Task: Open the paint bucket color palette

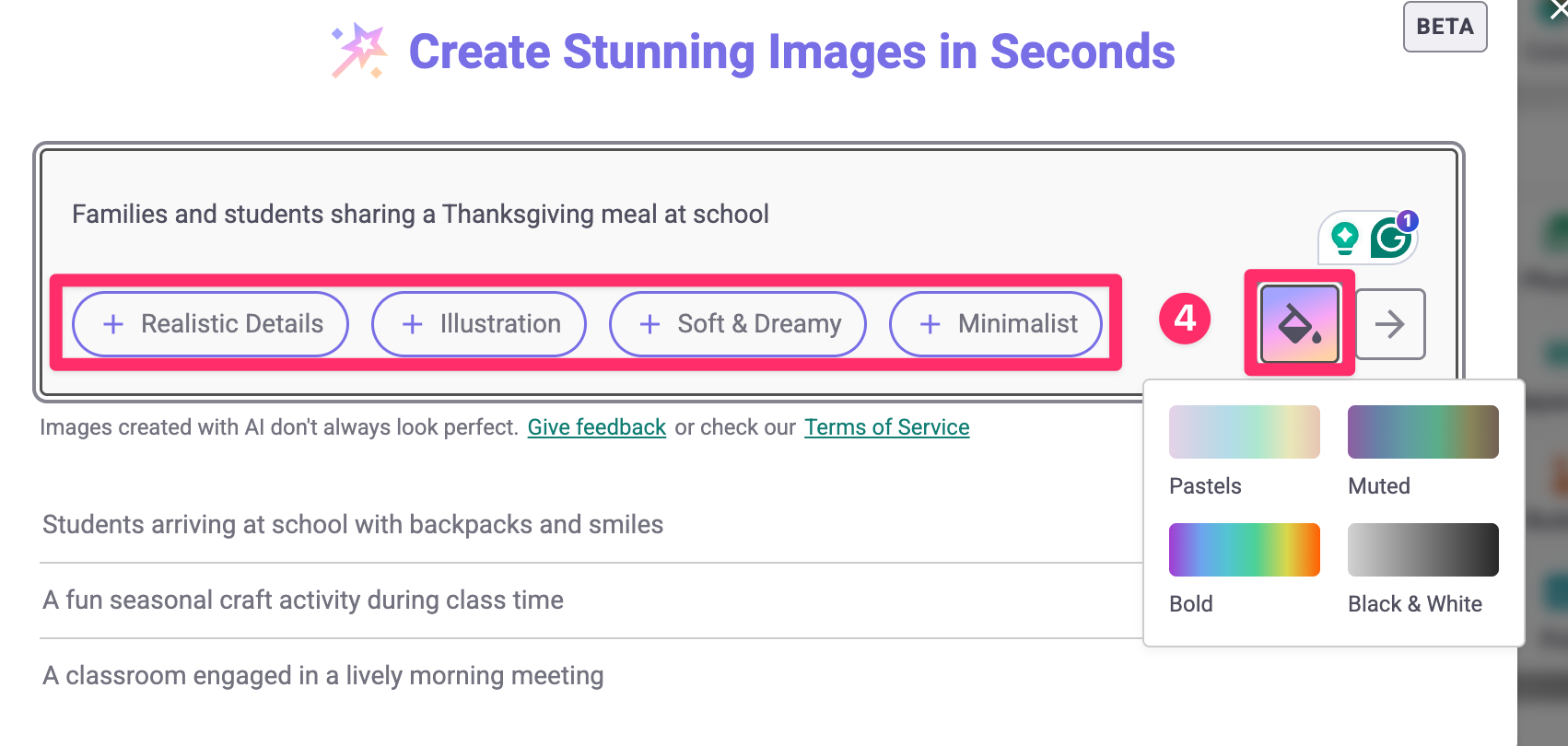Action: (1299, 323)
